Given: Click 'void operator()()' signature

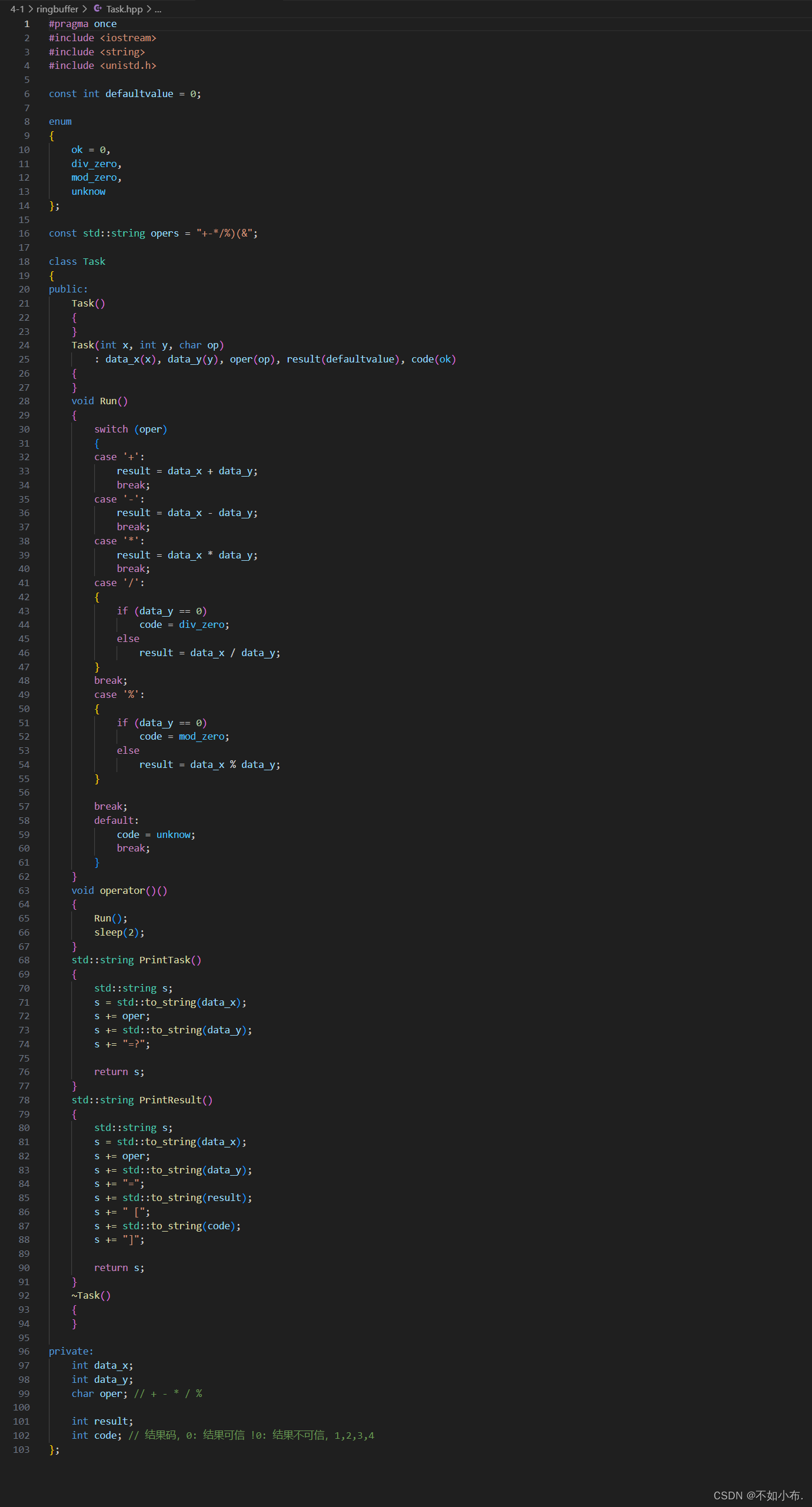Looking at the screenshot, I should pos(119,891).
